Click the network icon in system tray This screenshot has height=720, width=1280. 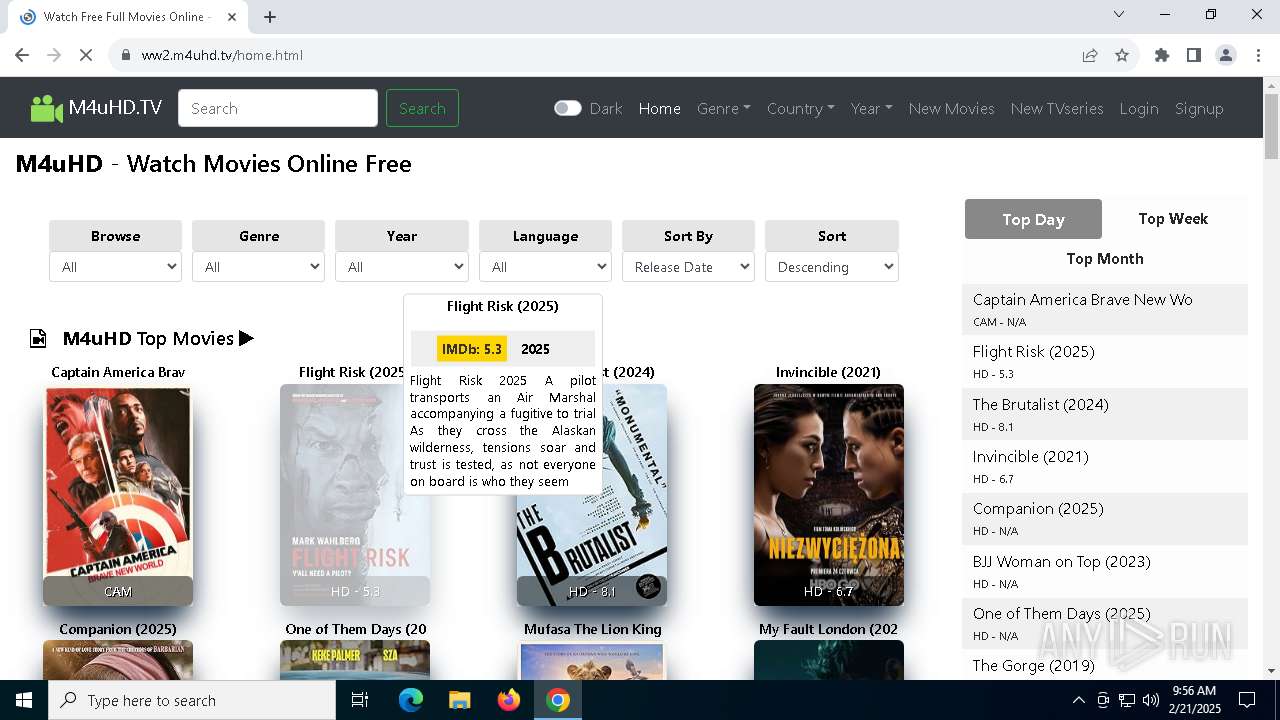(x=1127, y=700)
